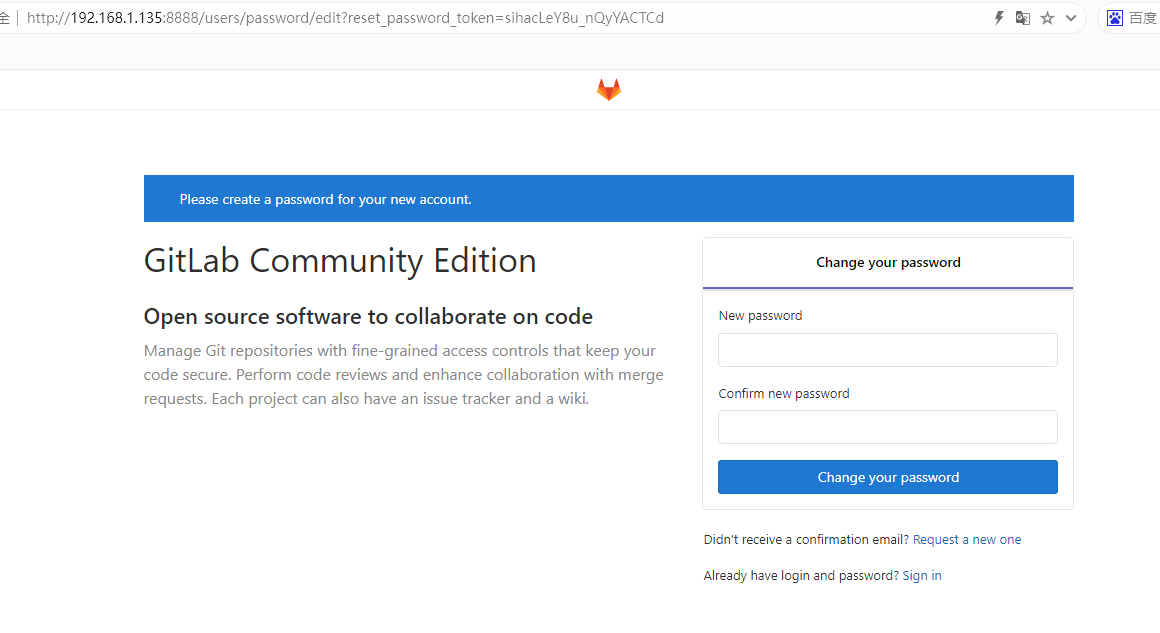
Task: Click the Manage Git repositories description paragraph
Action: (403, 375)
